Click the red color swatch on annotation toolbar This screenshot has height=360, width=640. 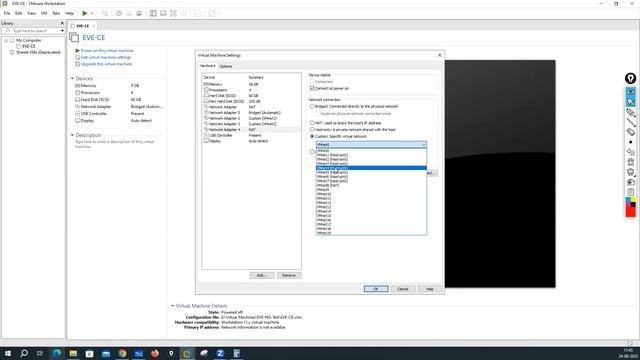[631, 212]
